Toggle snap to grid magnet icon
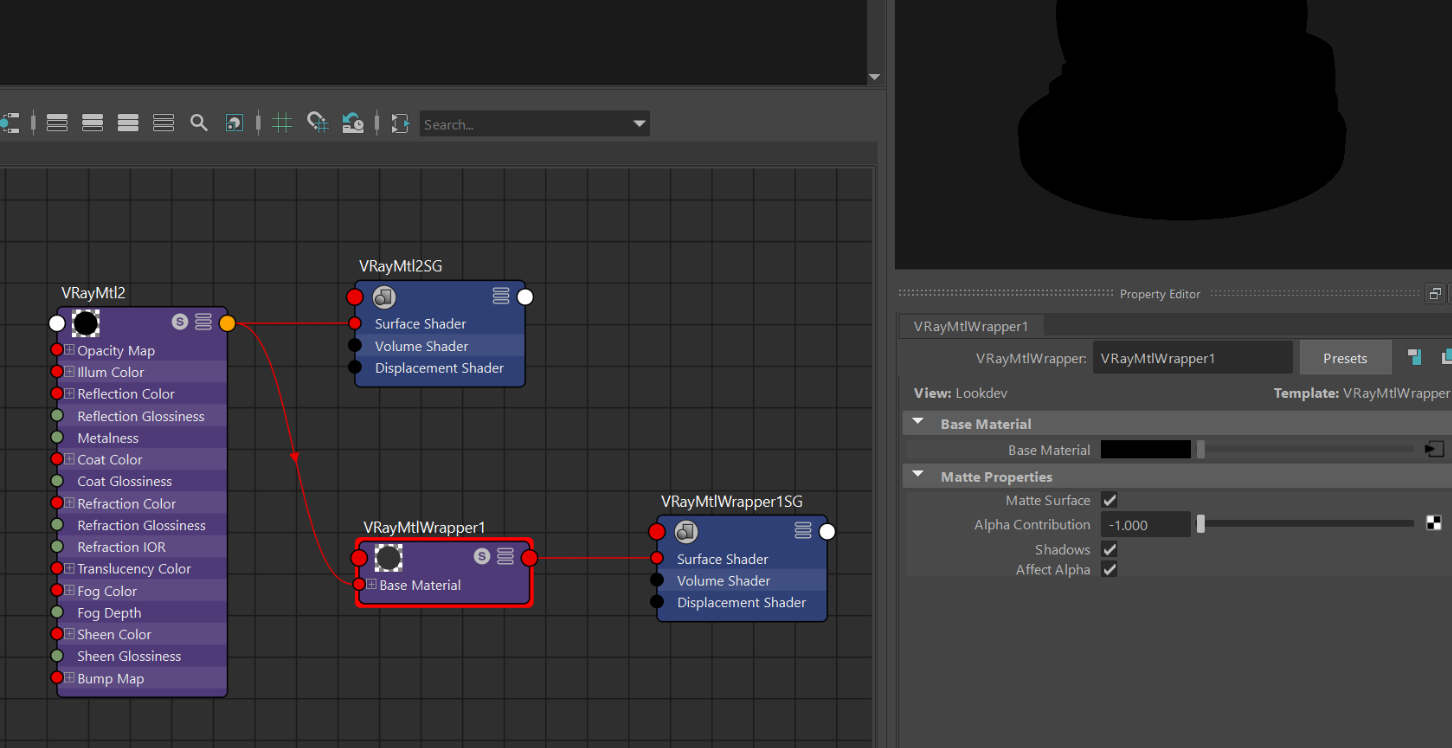The width and height of the screenshot is (1452, 748). [317, 123]
